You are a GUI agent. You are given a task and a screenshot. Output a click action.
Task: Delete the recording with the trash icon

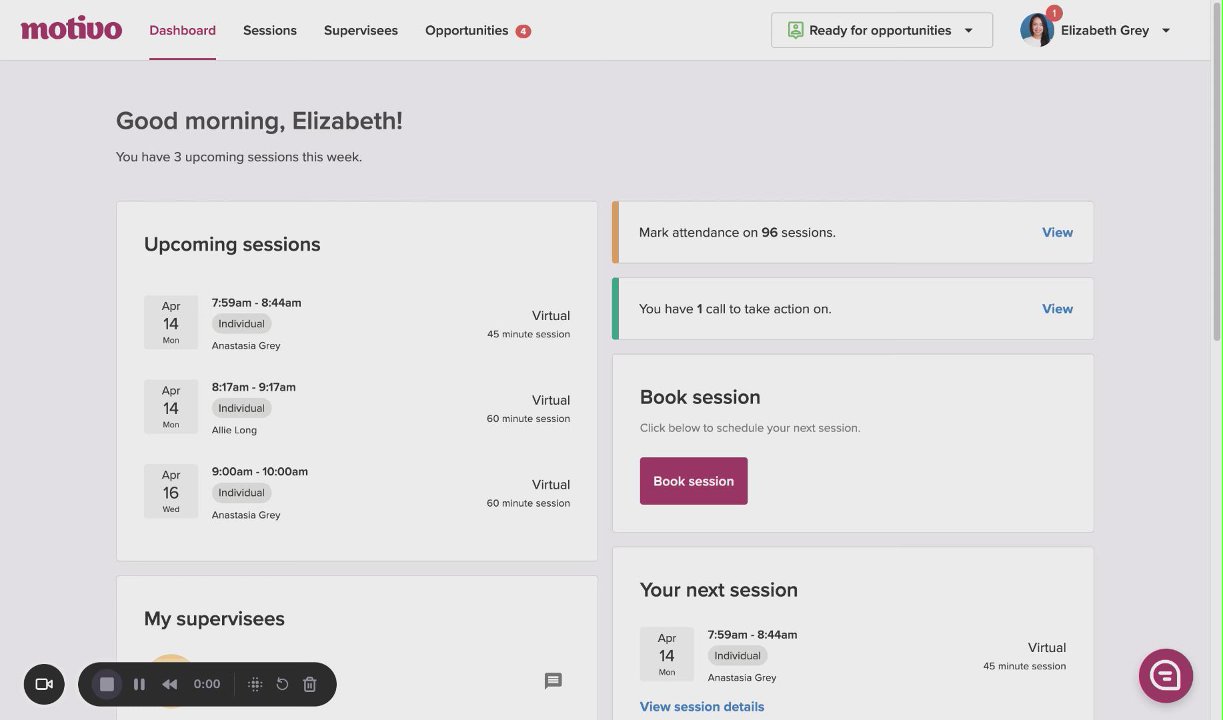point(310,684)
